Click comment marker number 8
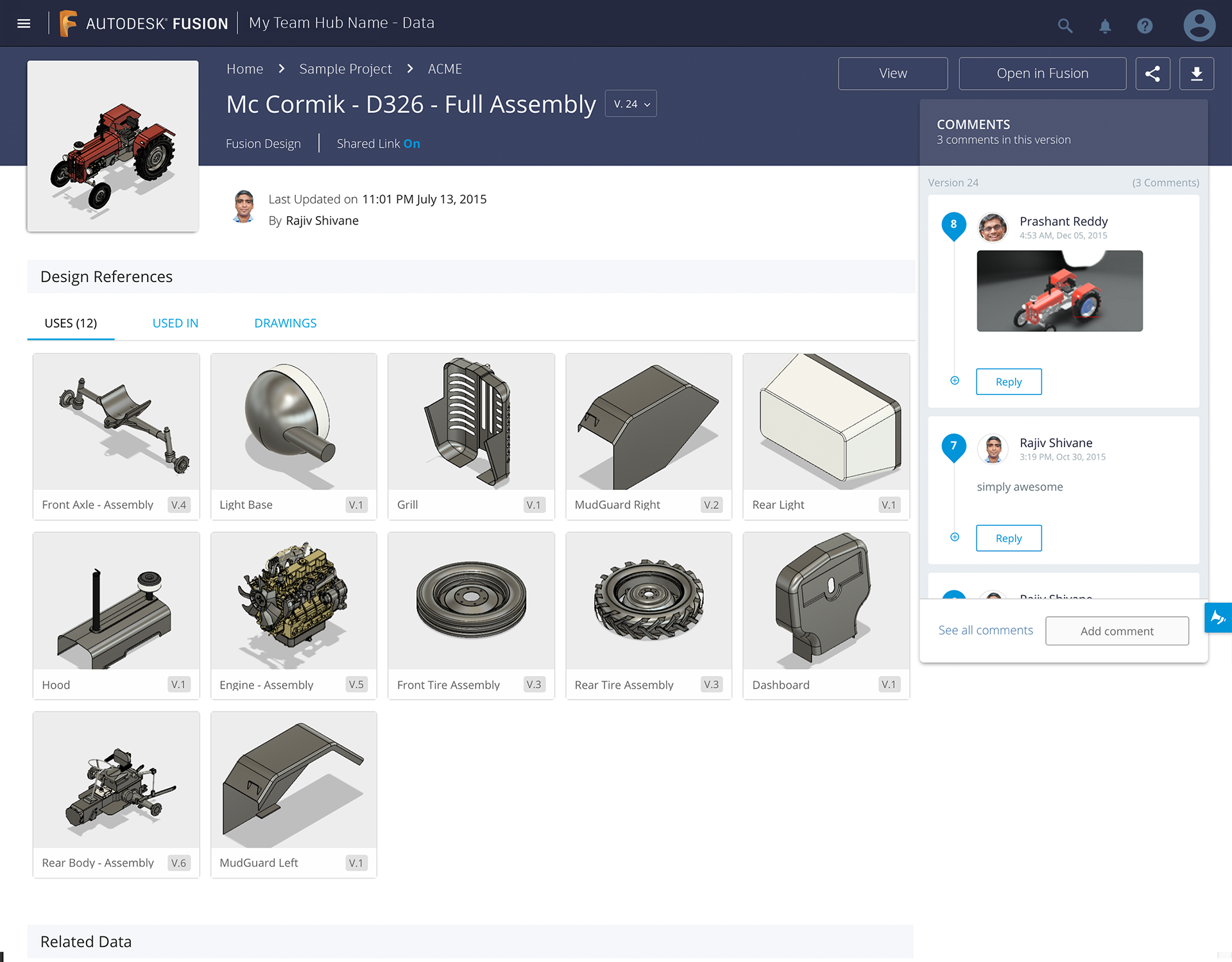The height and width of the screenshot is (962, 1232). click(954, 224)
